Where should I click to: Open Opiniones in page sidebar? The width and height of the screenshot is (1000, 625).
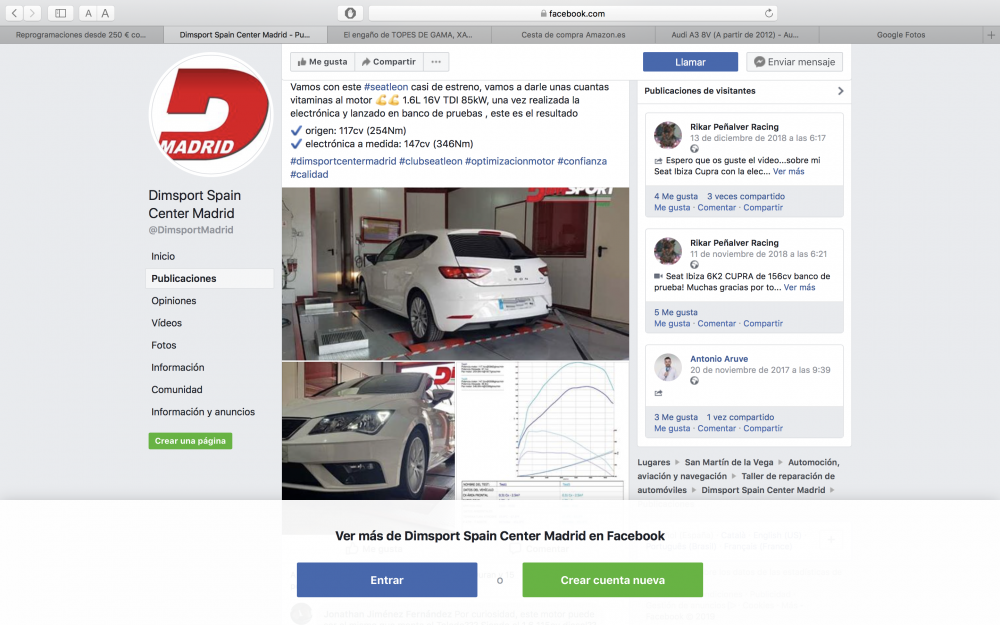(x=173, y=301)
